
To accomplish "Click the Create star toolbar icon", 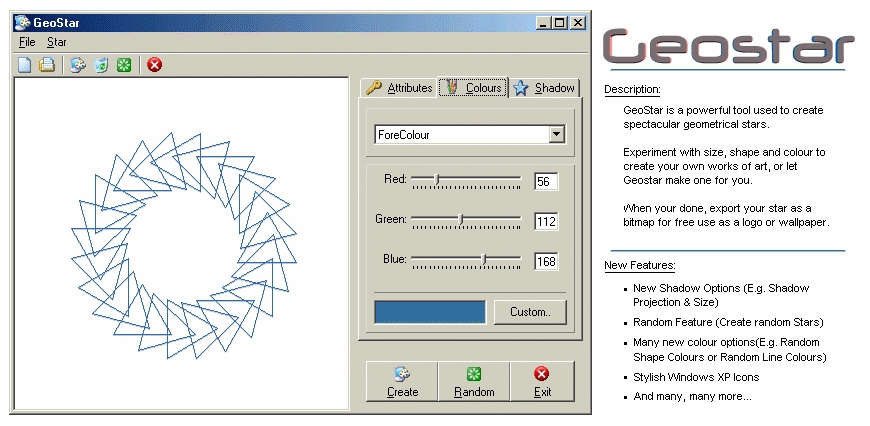I will (78, 65).
